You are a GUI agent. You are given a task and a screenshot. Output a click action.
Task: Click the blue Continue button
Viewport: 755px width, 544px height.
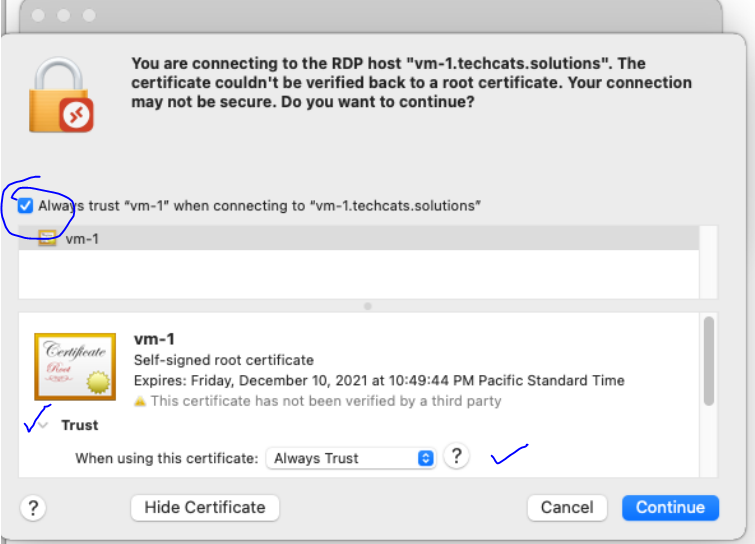pyautogui.click(x=670, y=507)
